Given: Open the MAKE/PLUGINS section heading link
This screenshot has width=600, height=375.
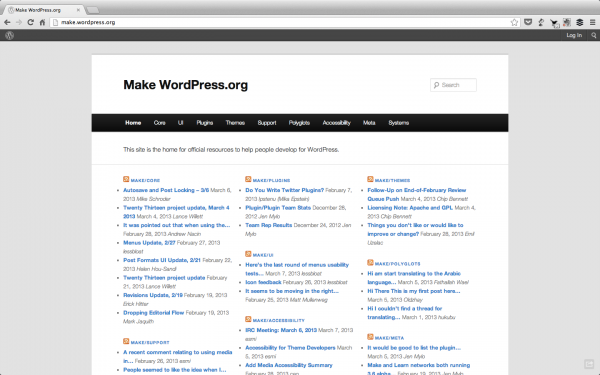Looking at the screenshot, I should (x=271, y=180).
